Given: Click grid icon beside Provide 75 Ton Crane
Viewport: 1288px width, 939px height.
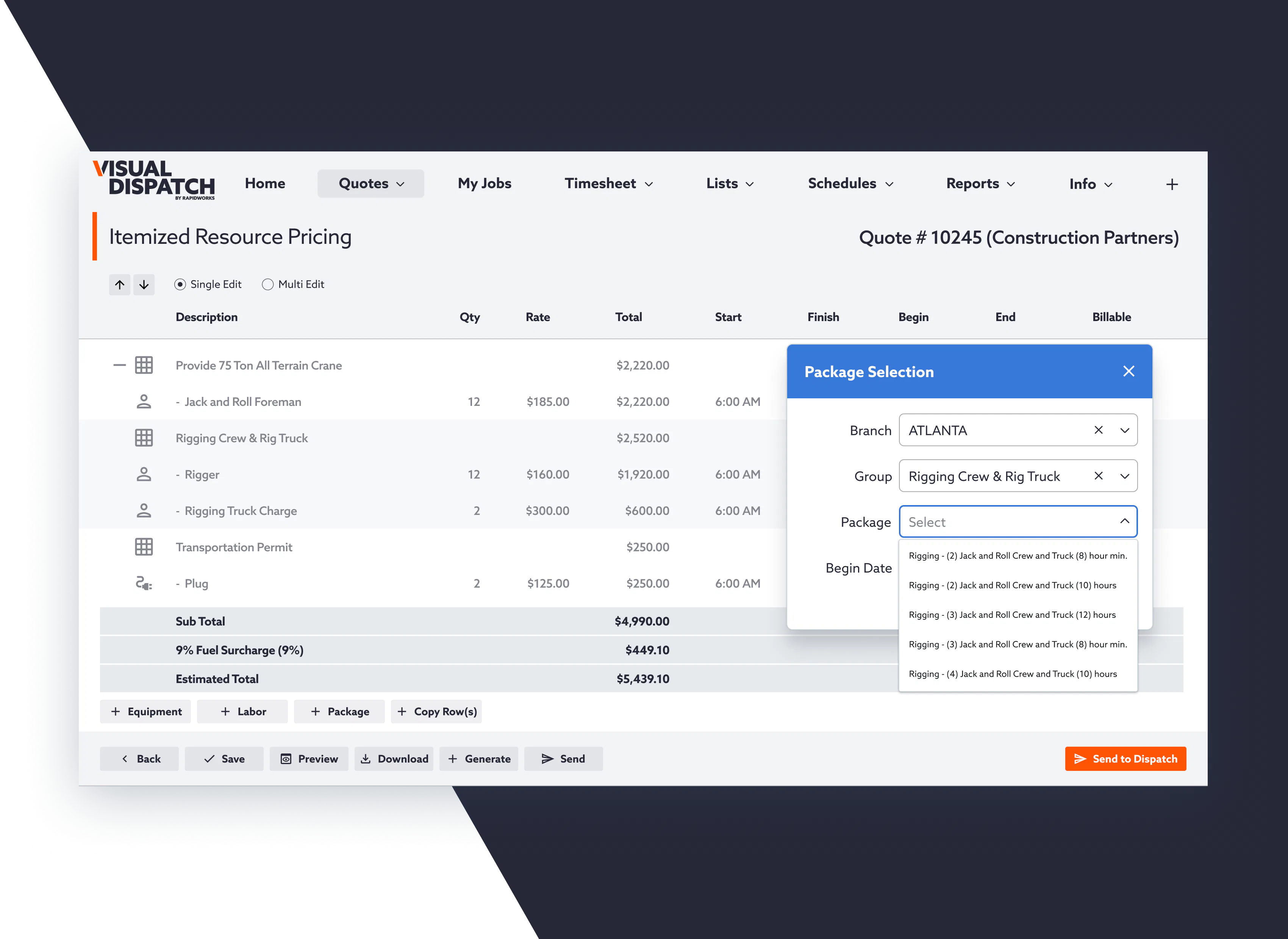Looking at the screenshot, I should (144, 365).
